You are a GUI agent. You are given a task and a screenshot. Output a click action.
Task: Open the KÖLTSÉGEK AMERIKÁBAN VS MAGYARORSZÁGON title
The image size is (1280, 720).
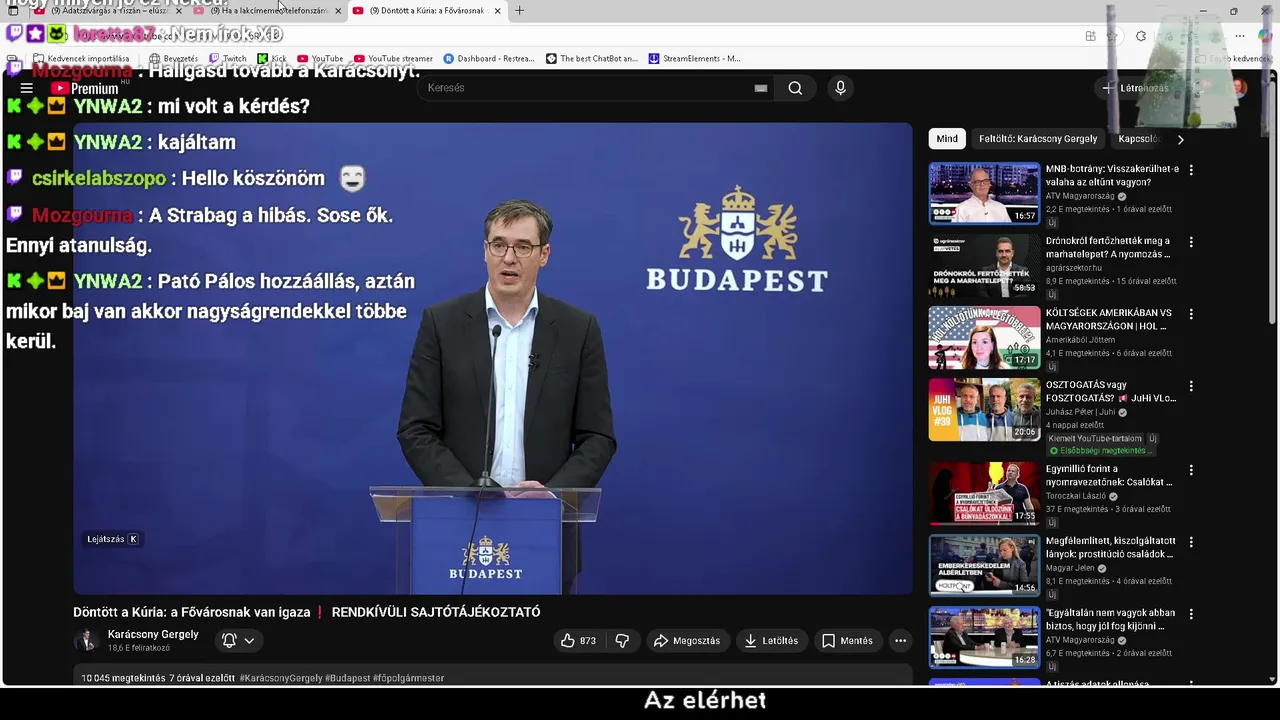[x=1110, y=320]
